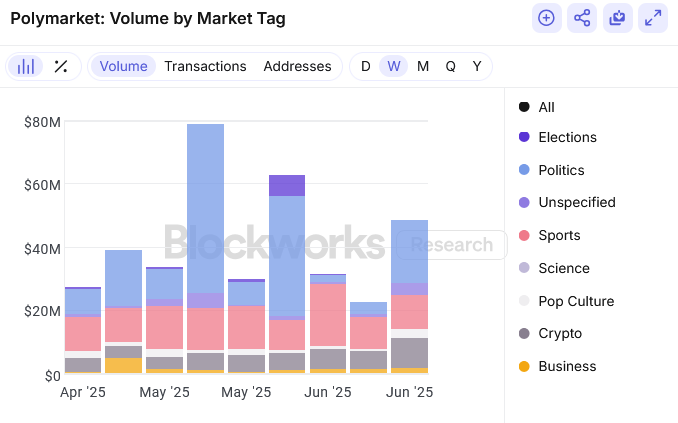Toggle the Sports legend series
This screenshot has width=678, height=423.
550,236
